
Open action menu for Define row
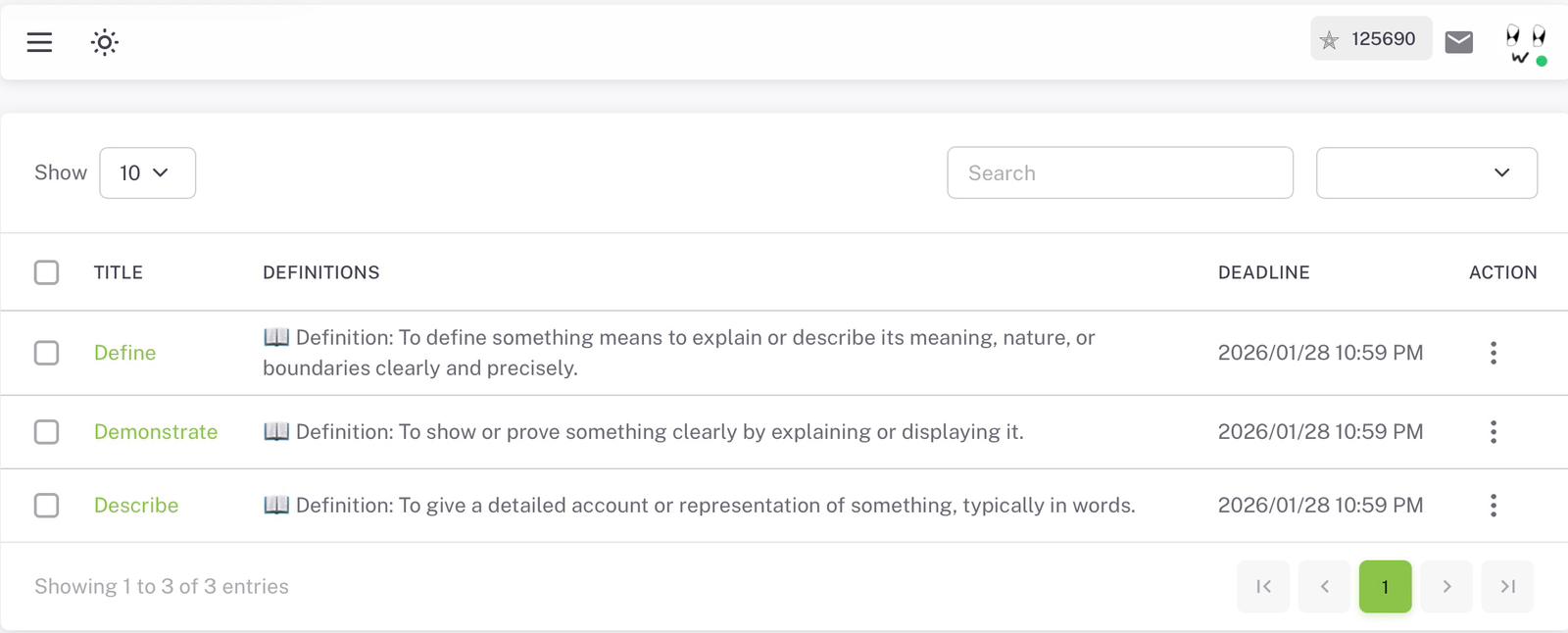[x=1493, y=353]
